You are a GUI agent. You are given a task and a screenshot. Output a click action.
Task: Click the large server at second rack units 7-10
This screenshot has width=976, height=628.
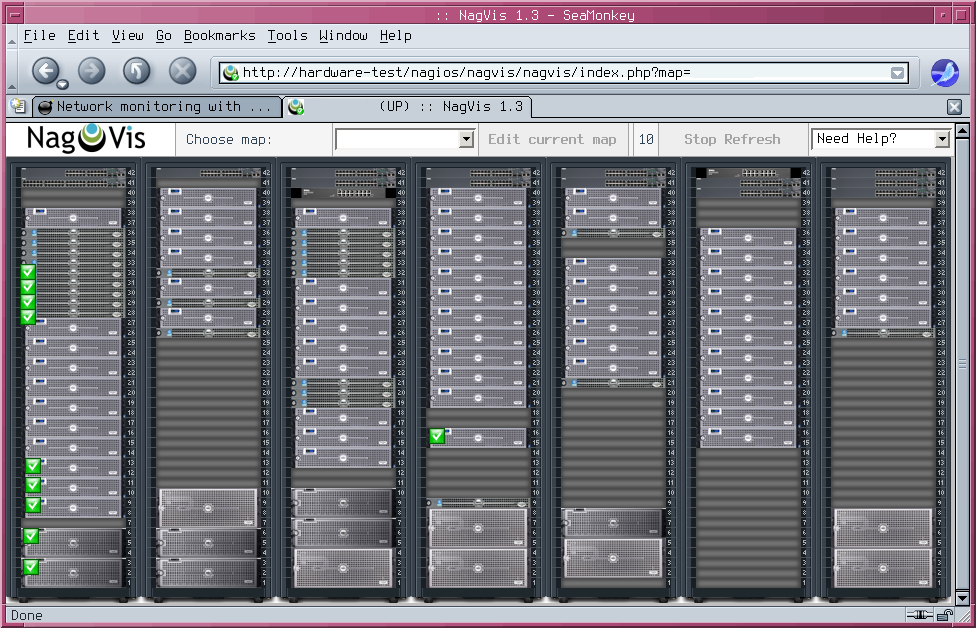click(x=208, y=508)
